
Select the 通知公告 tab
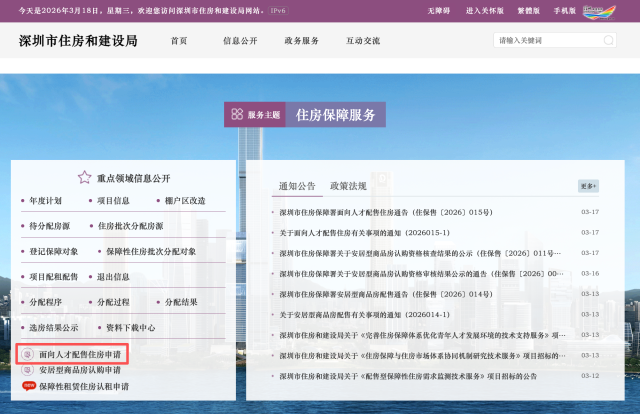297,186
